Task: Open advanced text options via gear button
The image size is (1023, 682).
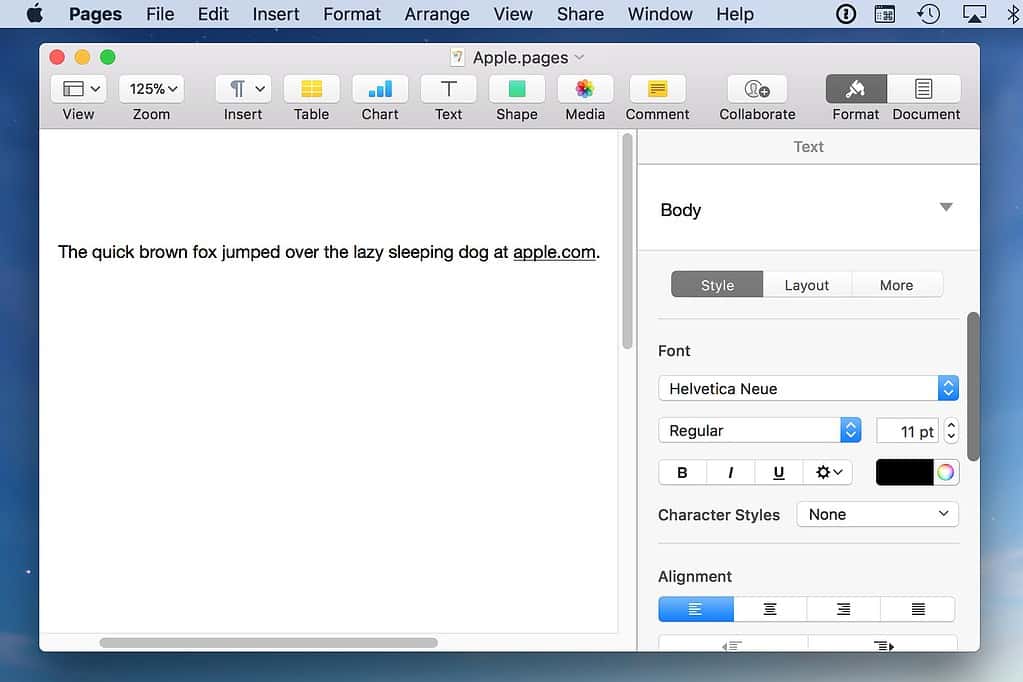Action: [827, 471]
